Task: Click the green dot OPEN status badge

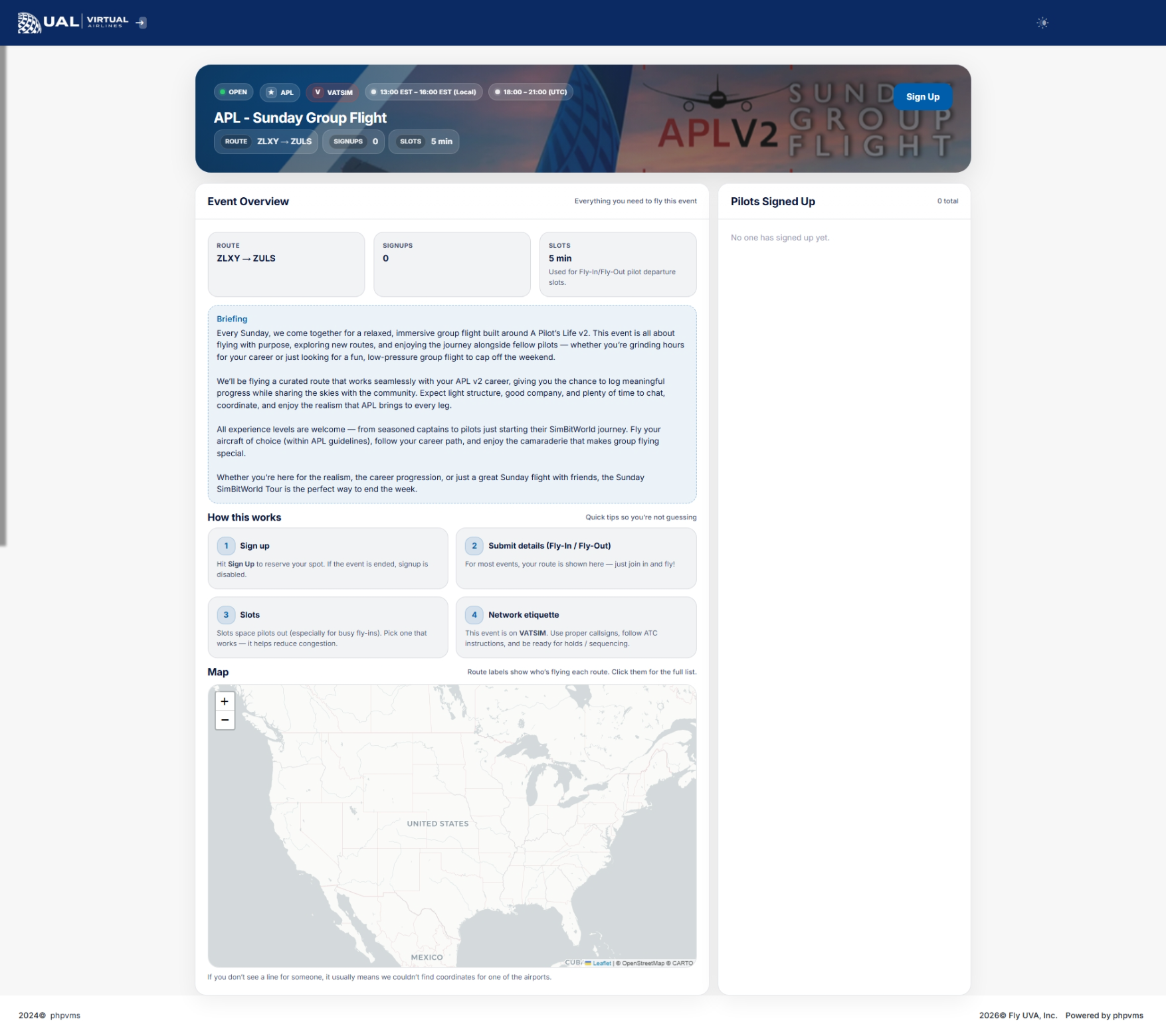Action: click(x=233, y=92)
